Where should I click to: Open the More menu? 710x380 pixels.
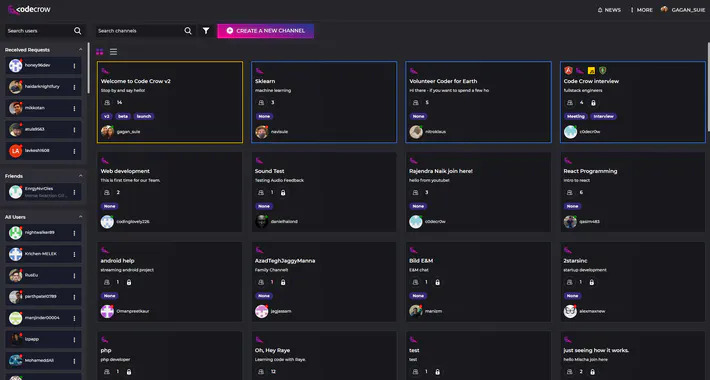coord(642,10)
